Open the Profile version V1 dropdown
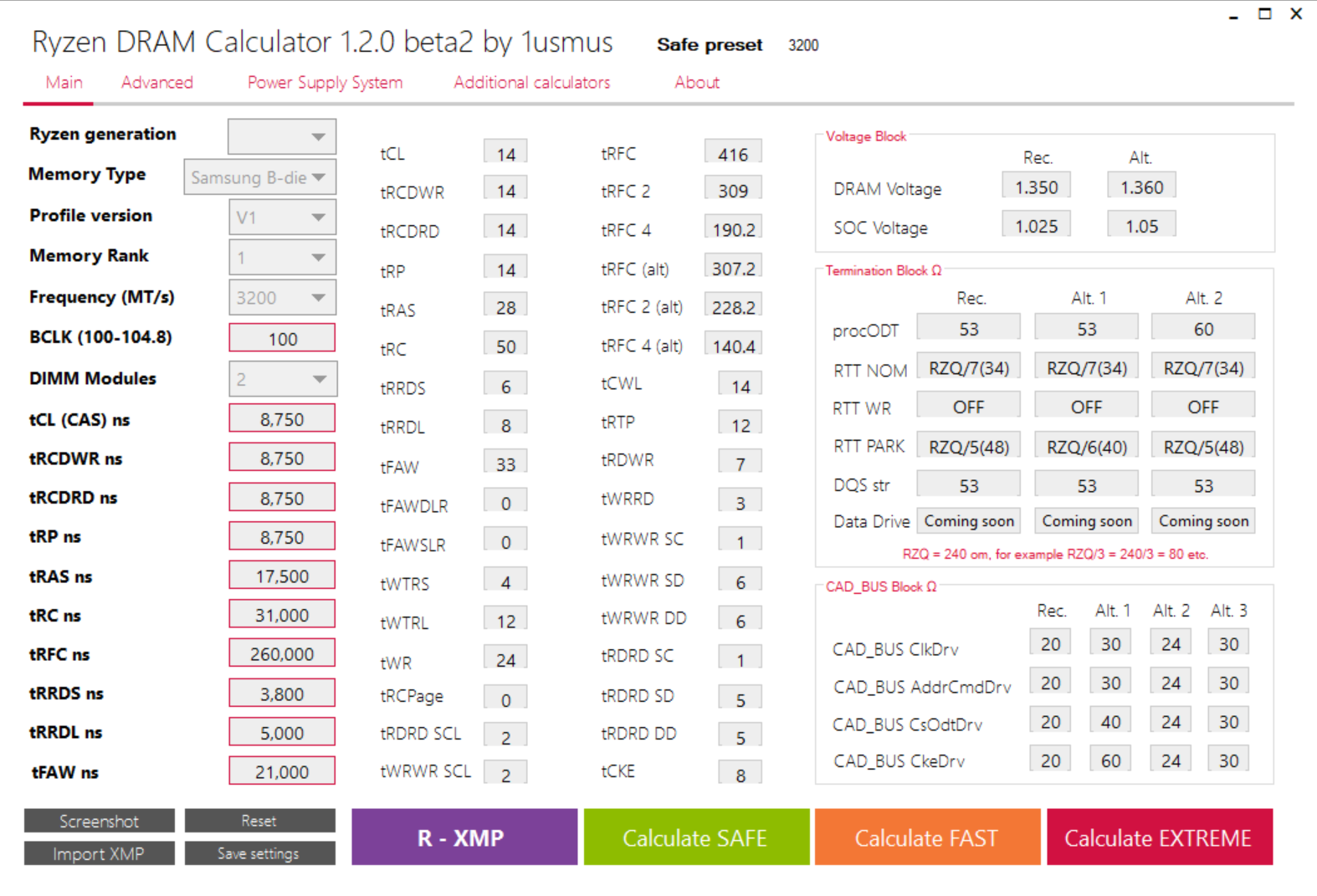 282,218
